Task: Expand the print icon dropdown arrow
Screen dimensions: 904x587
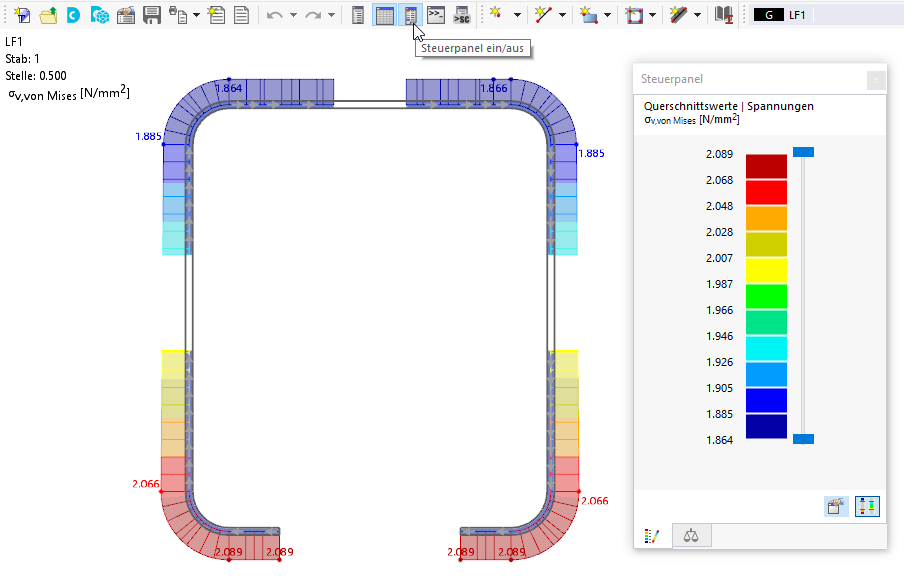Action: [x=197, y=15]
